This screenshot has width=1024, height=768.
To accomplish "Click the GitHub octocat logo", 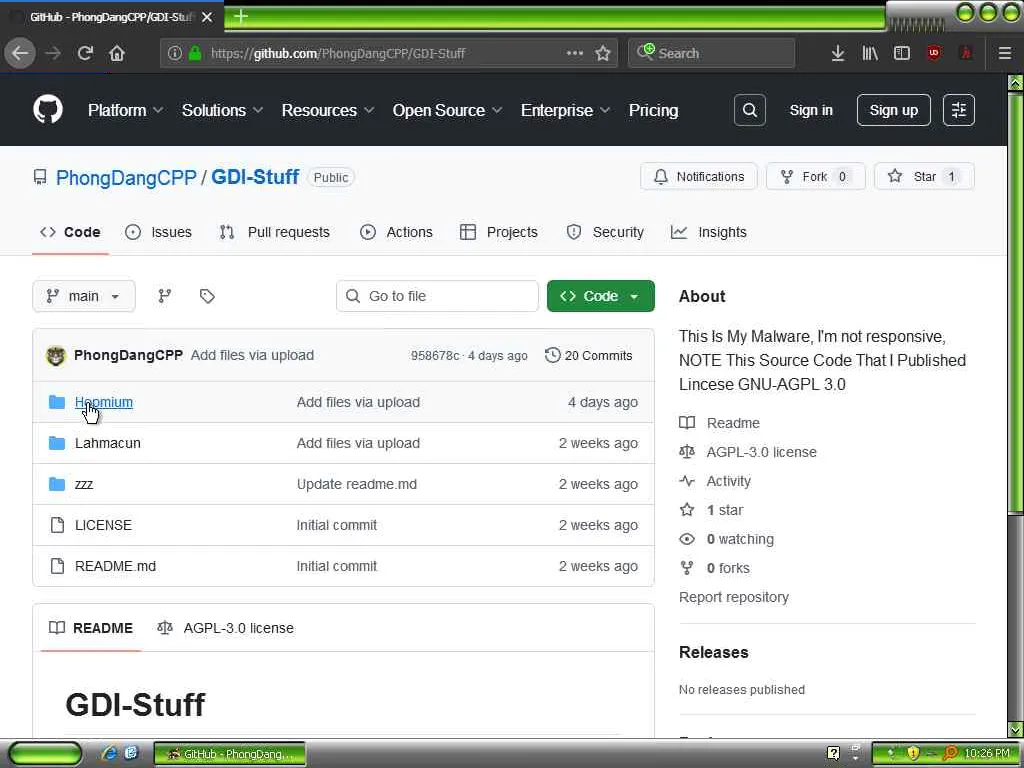I will pos(48,109).
